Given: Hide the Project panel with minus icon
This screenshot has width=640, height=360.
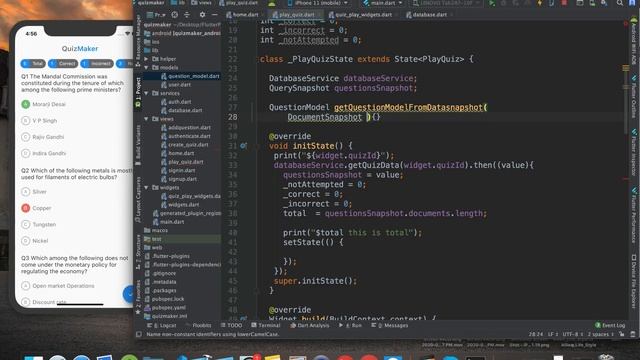Looking at the screenshot, I should coord(215,15).
